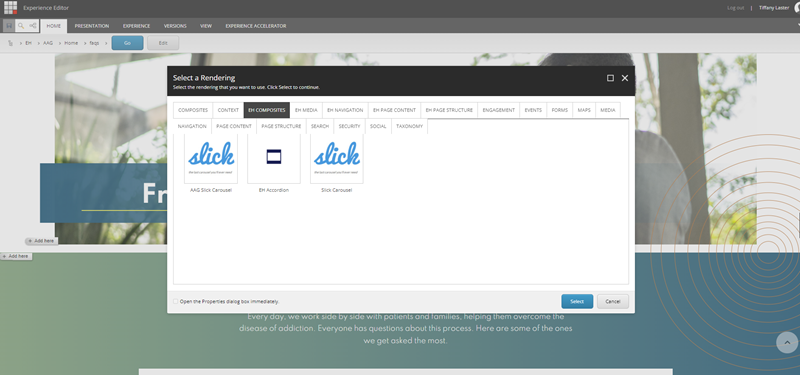Screen dimensions: 800x375
Task: Click the breadcrumb tree icon before EH
Action: 11,43
